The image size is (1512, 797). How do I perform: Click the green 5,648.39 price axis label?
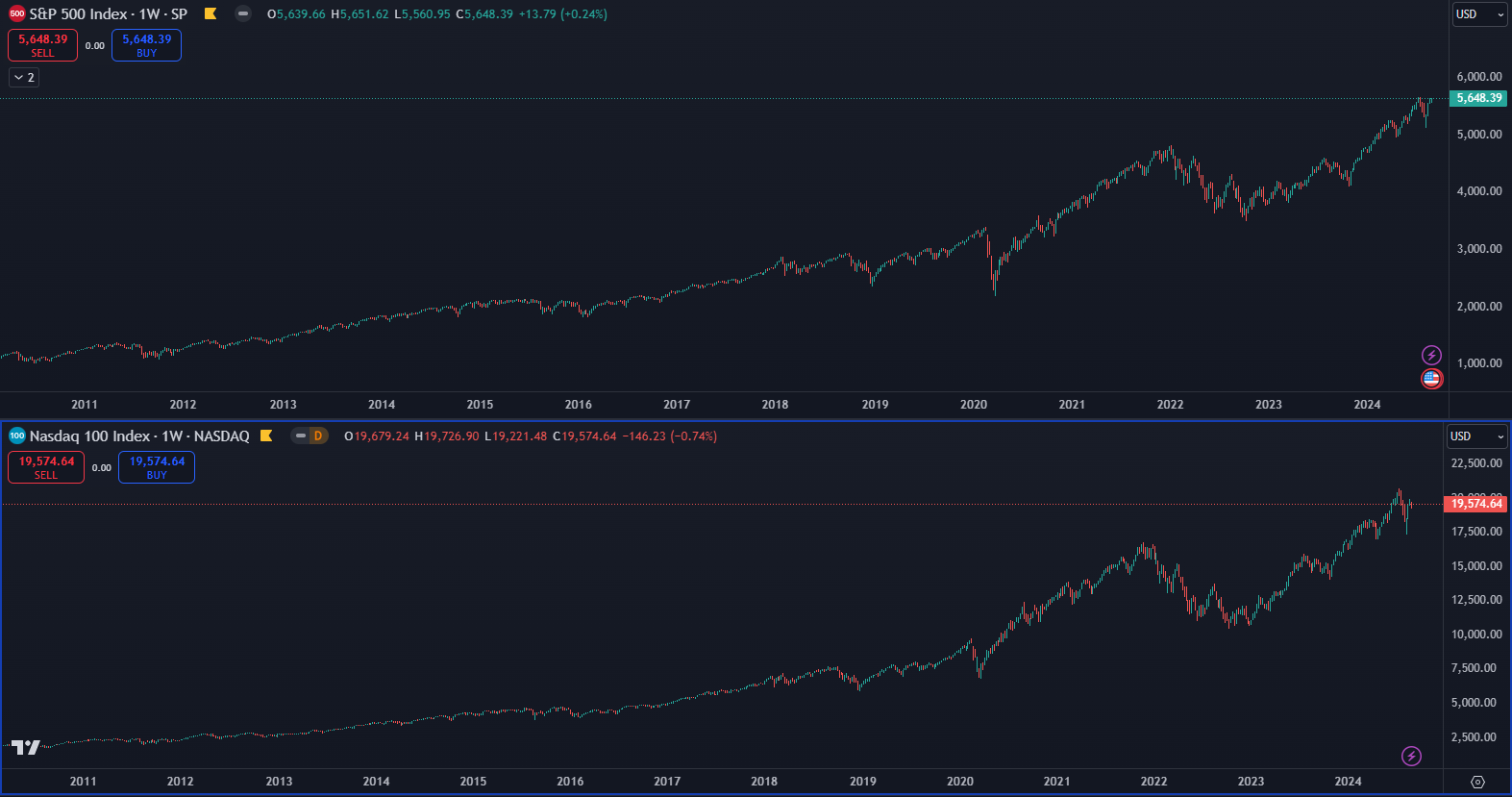(x=1478, y=98)
